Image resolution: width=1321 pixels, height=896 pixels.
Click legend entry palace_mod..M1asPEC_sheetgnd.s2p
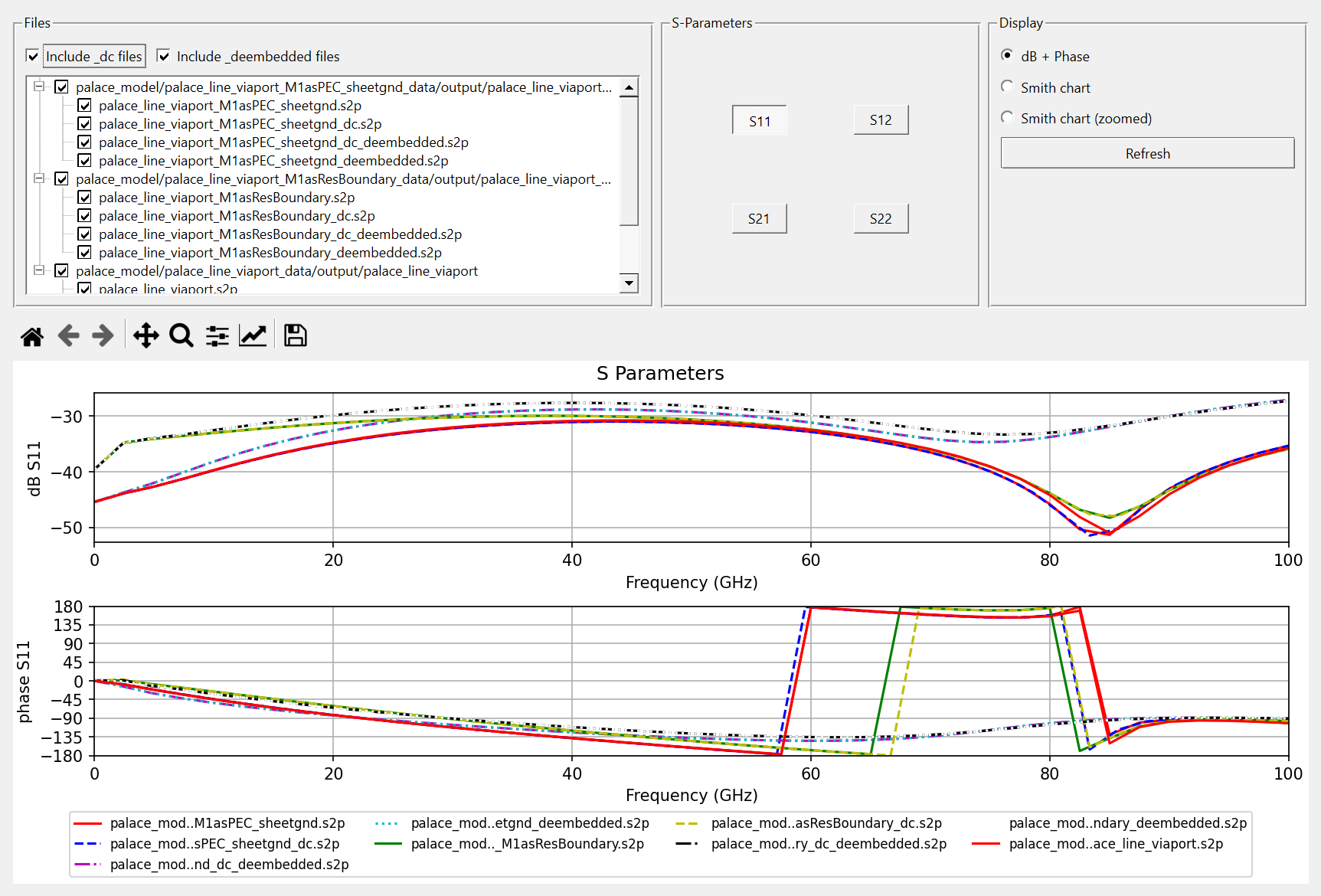point(210,823)
